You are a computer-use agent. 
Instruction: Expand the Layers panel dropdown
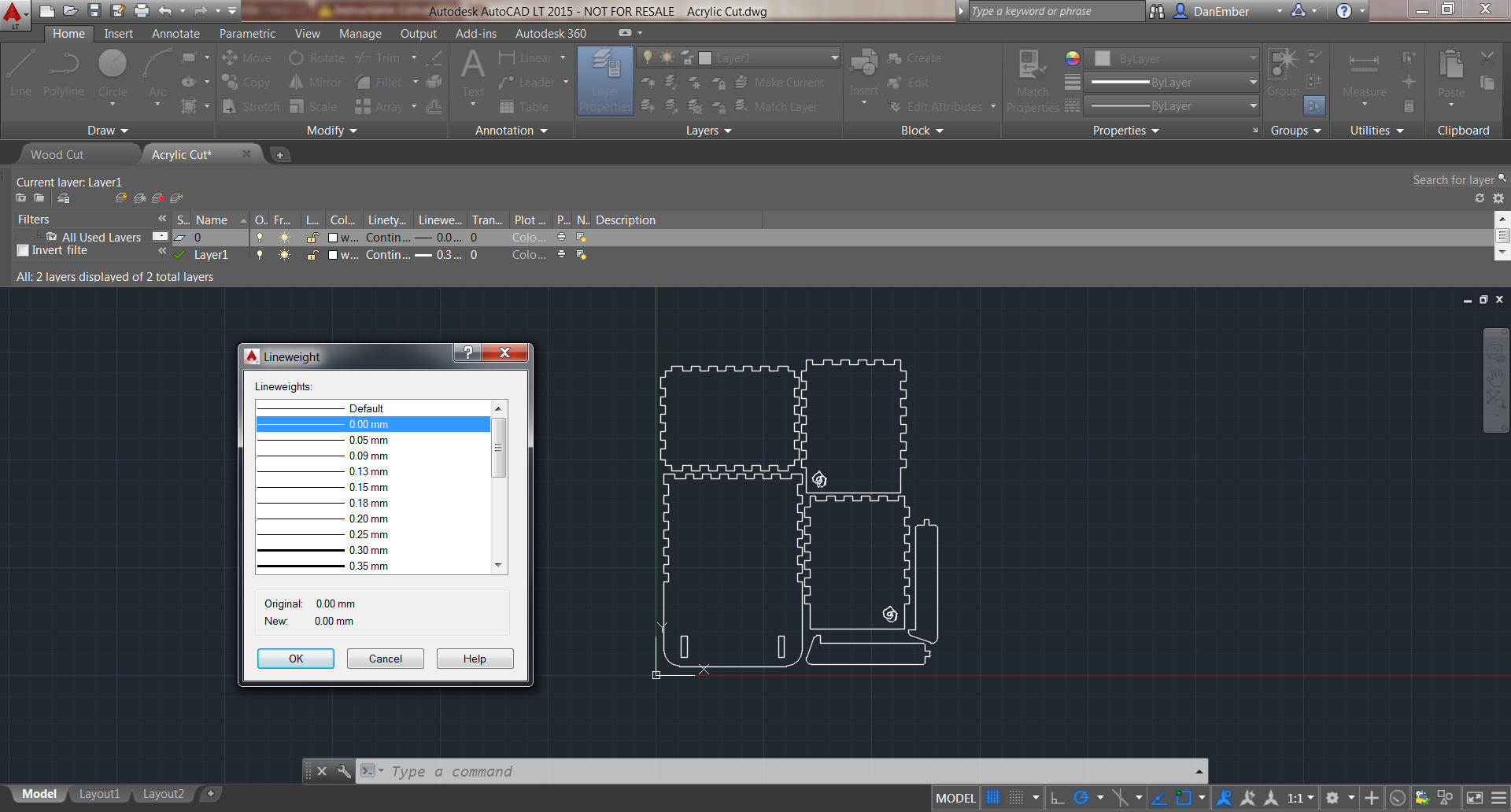(x=708, y=131)
